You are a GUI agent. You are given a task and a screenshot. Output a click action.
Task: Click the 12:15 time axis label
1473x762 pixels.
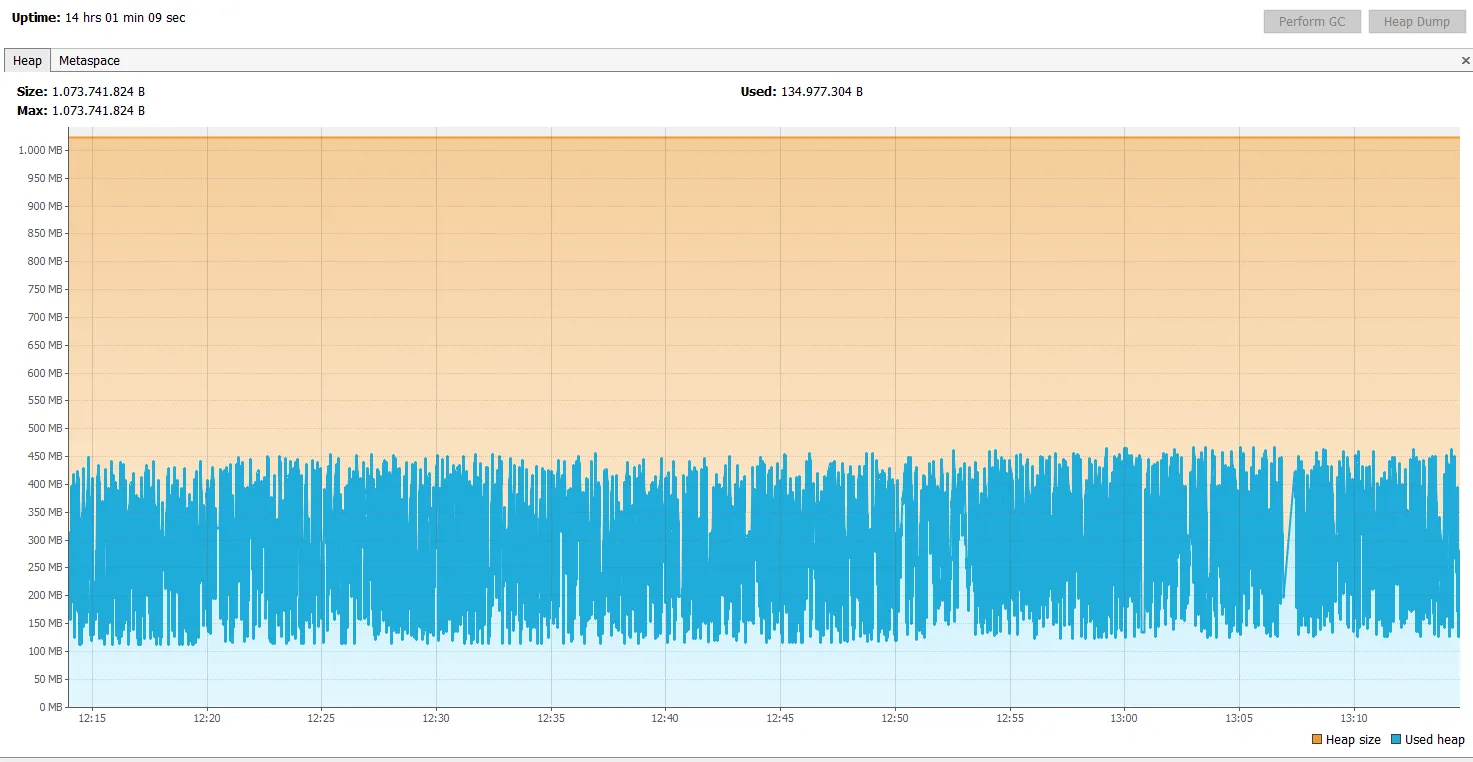coord(92,718)
